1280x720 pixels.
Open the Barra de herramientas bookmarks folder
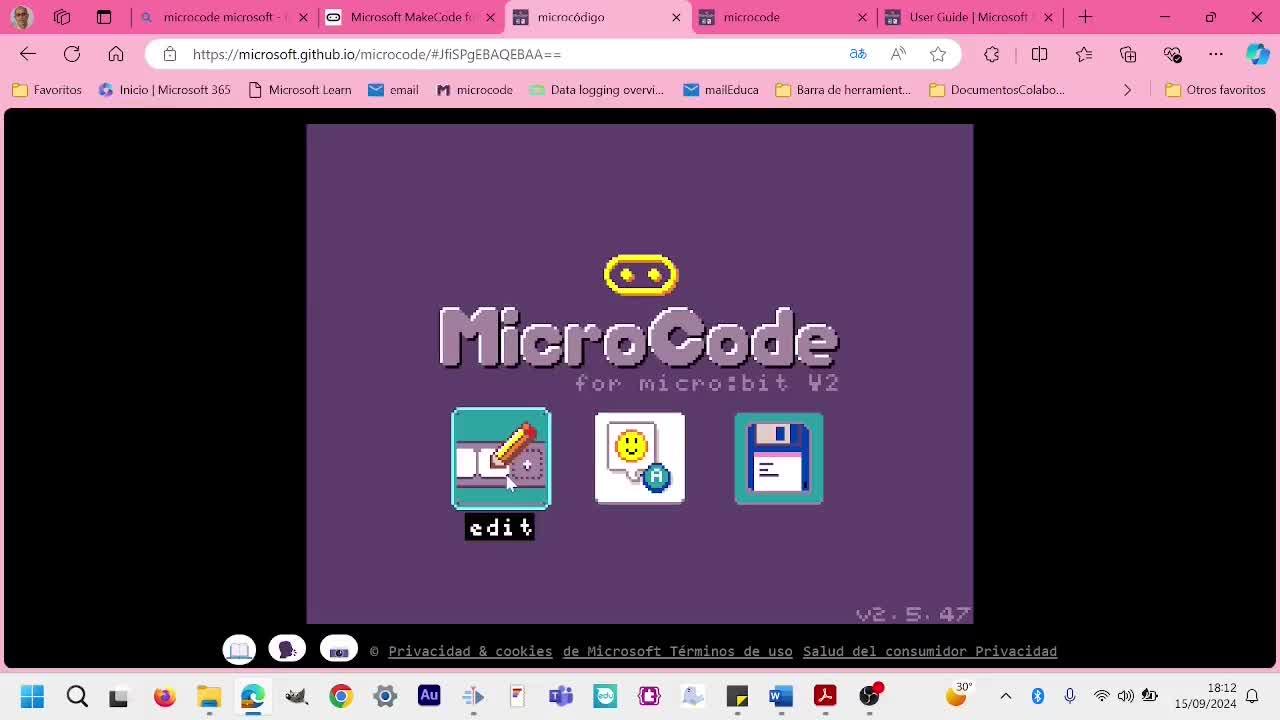[843, 90]
